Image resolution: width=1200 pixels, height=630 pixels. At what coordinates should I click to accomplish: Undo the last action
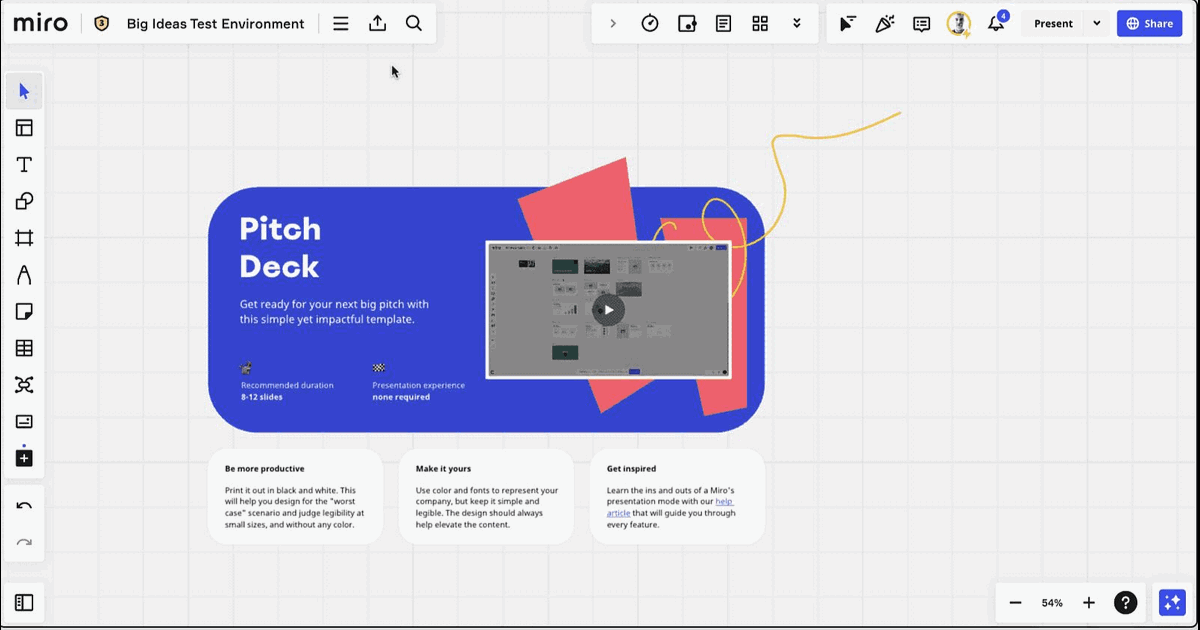(x=24, y=506)
